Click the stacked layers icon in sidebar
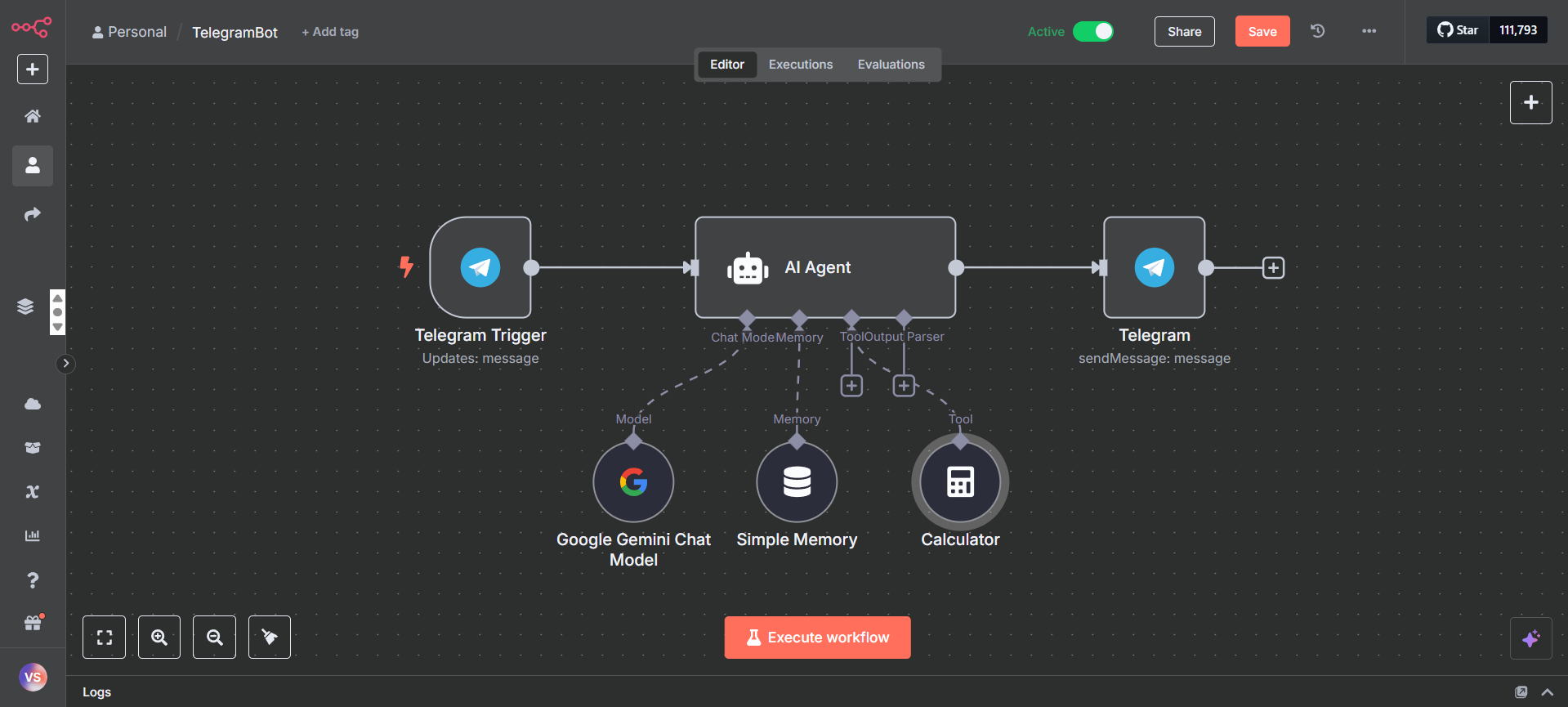Screen dimensions: 1568x707 tap(25, 307)
